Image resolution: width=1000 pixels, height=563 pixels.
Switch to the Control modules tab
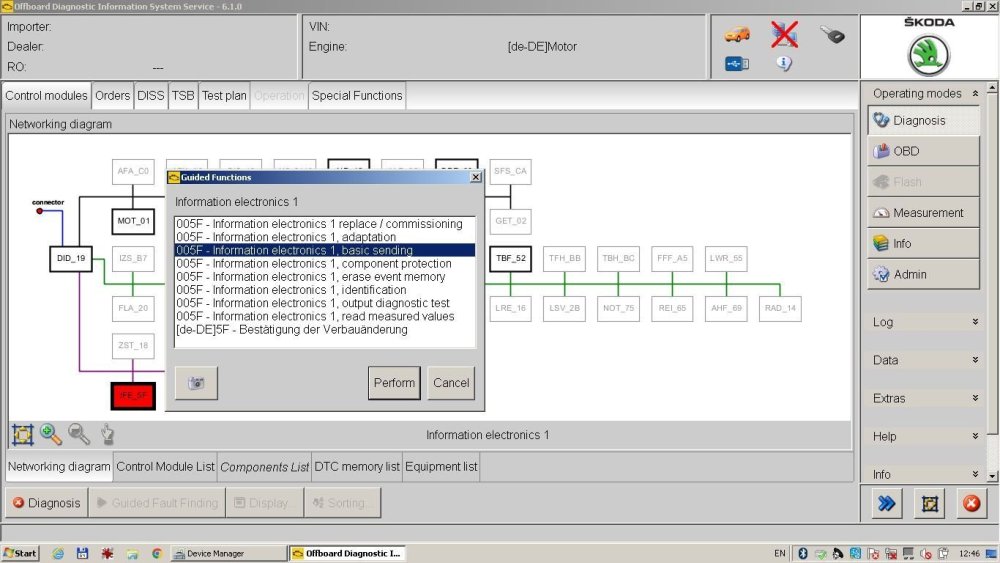[47, 96]
